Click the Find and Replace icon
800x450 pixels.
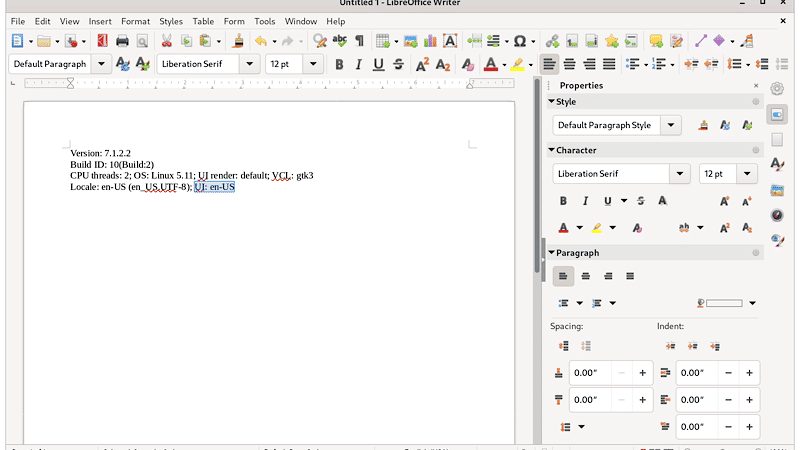320,41
